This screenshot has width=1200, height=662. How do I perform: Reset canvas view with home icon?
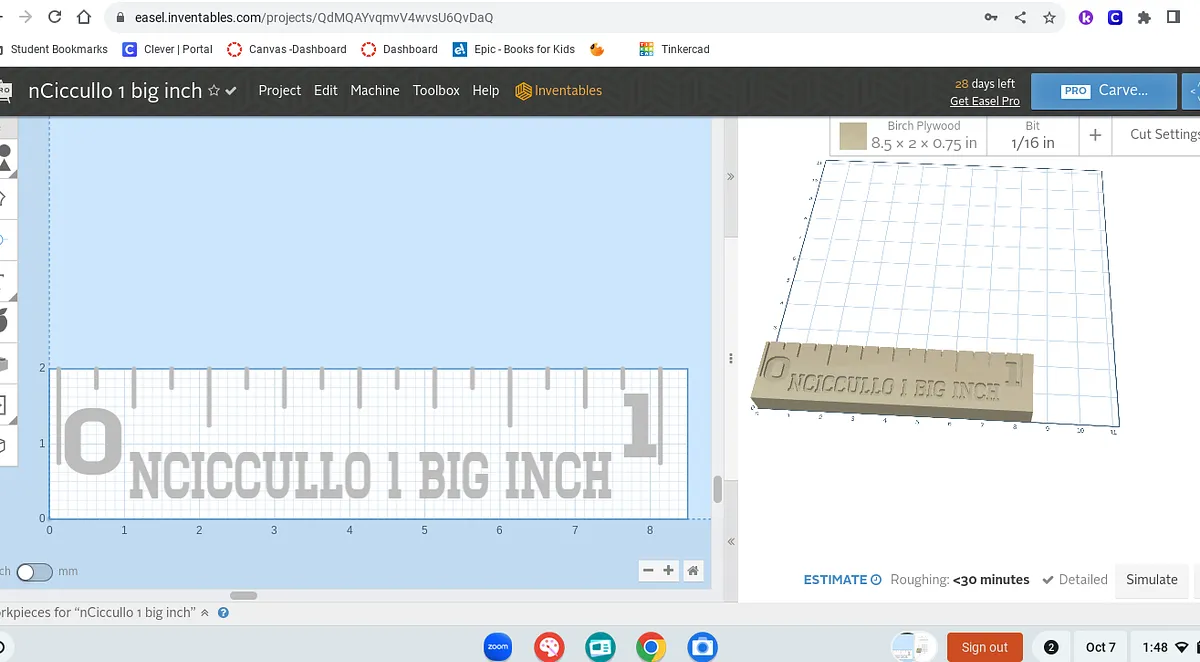click(692, 570)
